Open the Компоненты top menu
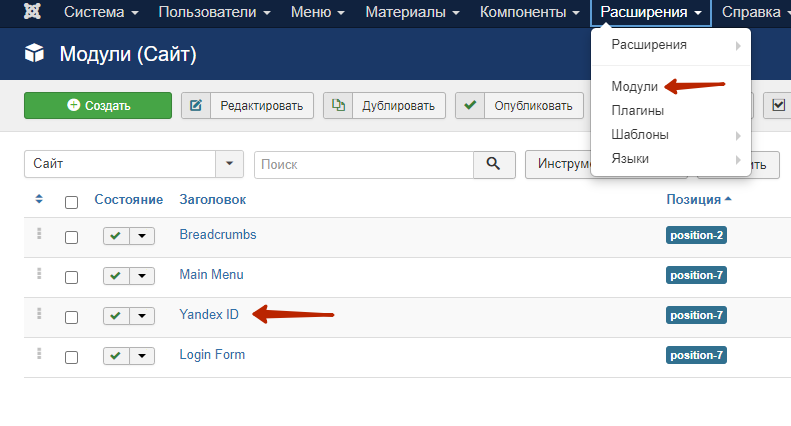The image size is (791, 426). 529,13
